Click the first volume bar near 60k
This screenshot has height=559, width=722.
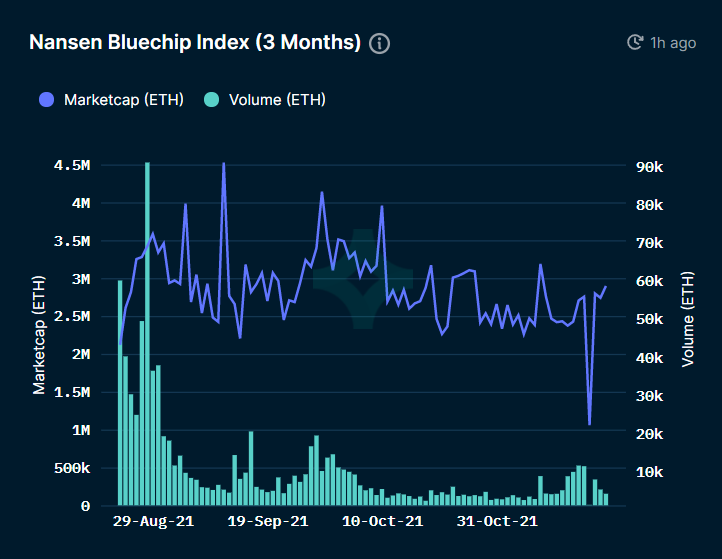point(120,393)
